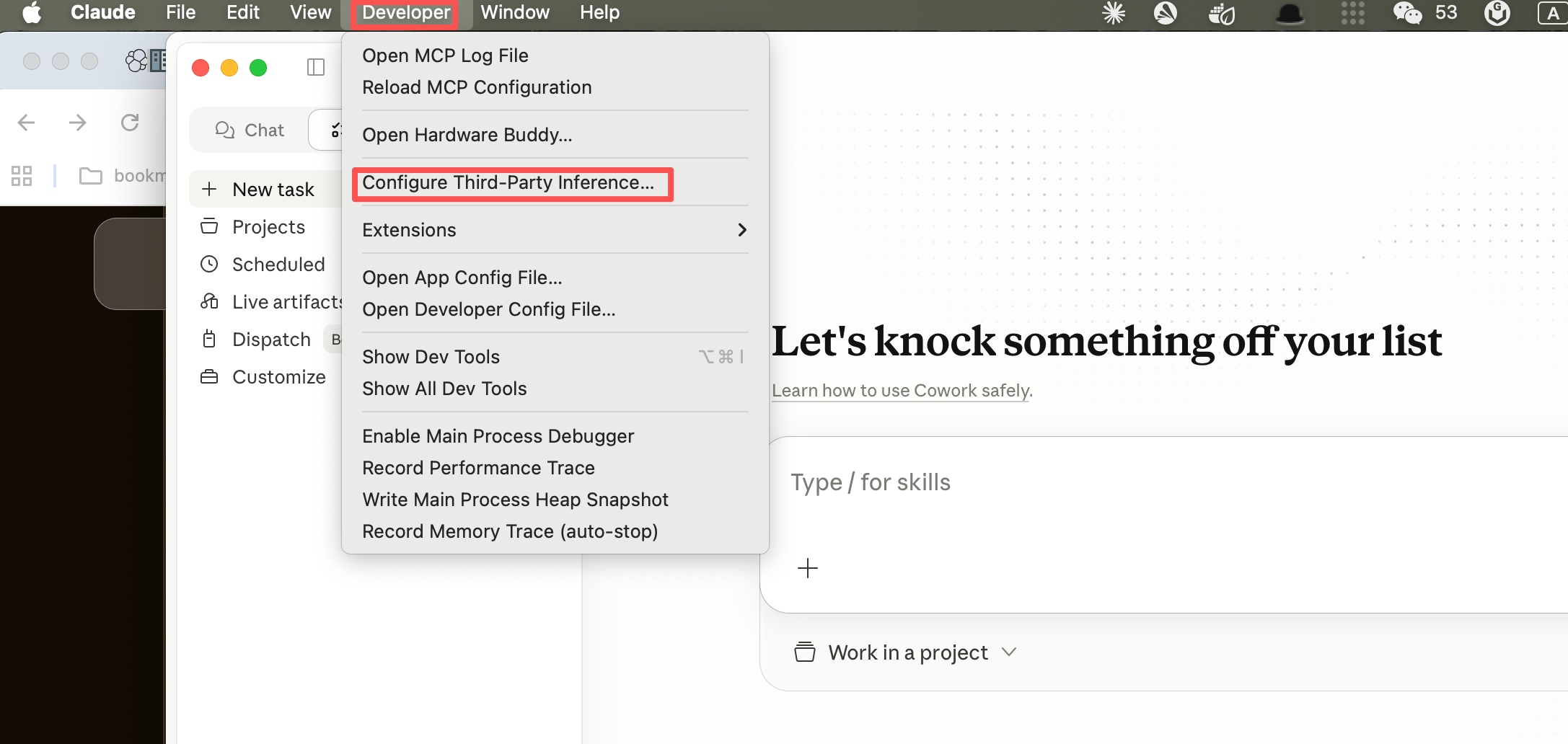Screen dimensions: 1568x744
Task: Click the Live artifacts shapes icon
Action: click(x=209, y=301)
